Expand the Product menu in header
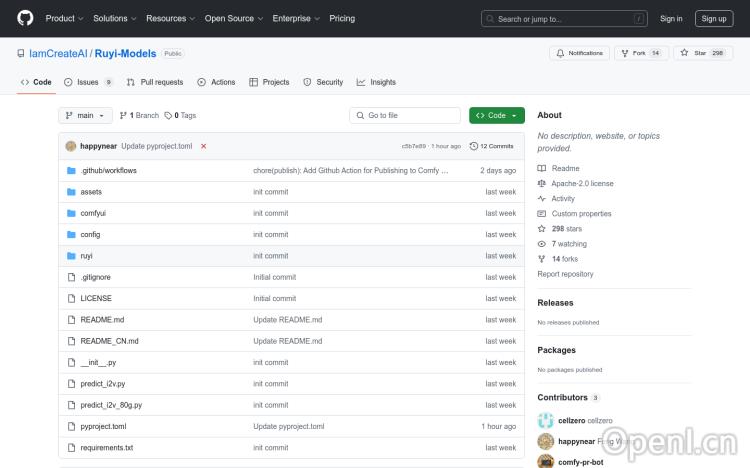750x468 pixels. click(x=63, y=18)
